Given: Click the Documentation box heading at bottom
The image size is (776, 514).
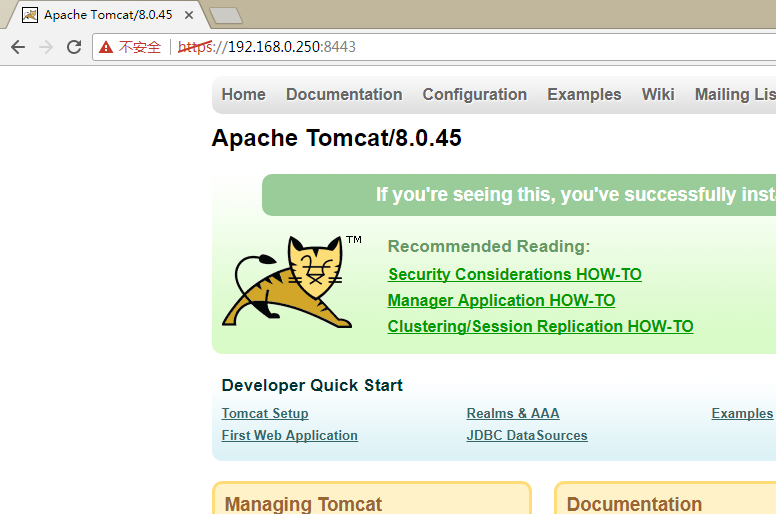Looking at the screenshot, I should [x=634, y=504].
